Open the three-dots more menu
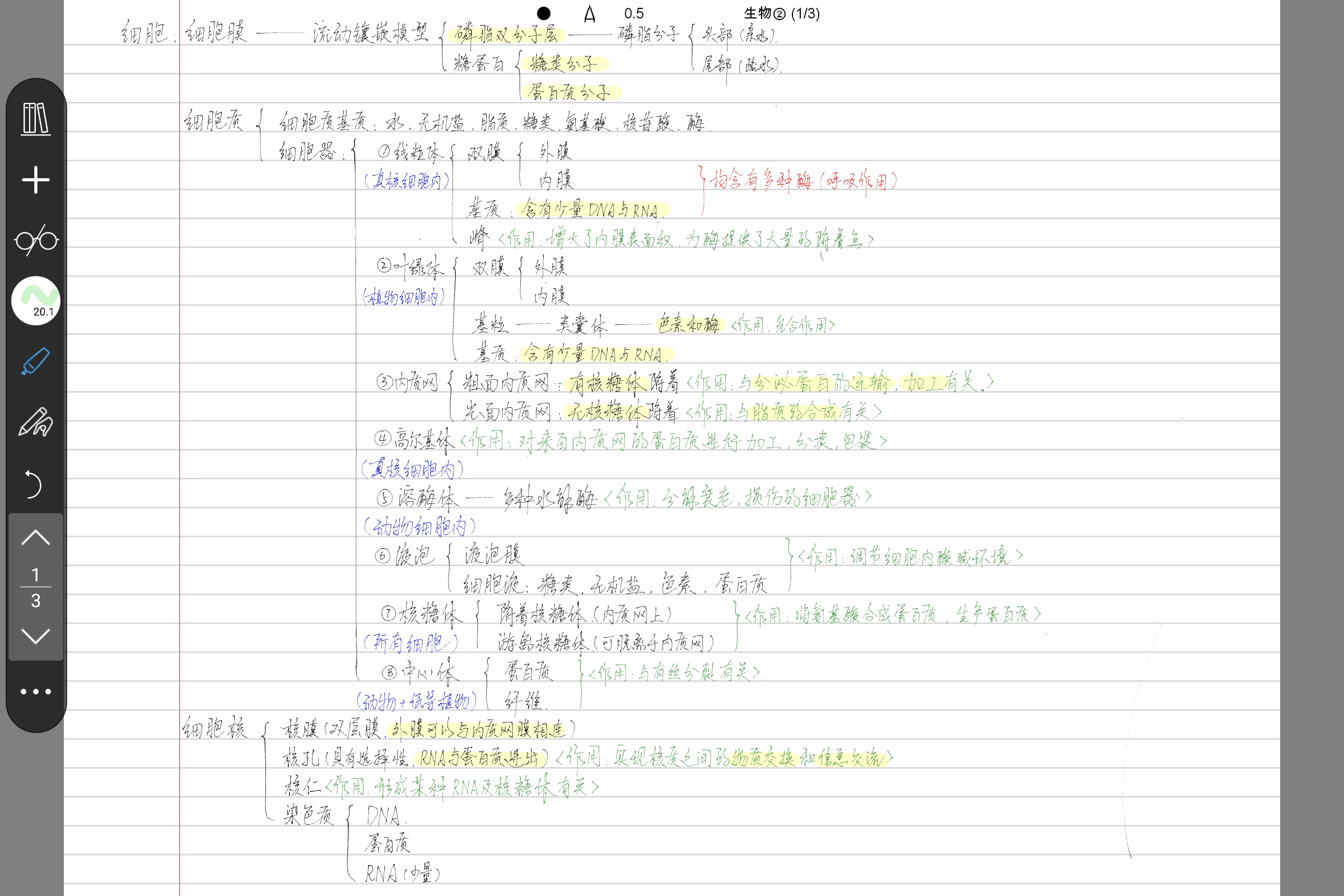Image resolution: width=1344 pixels, height=896 pixels. coord(35,692)
